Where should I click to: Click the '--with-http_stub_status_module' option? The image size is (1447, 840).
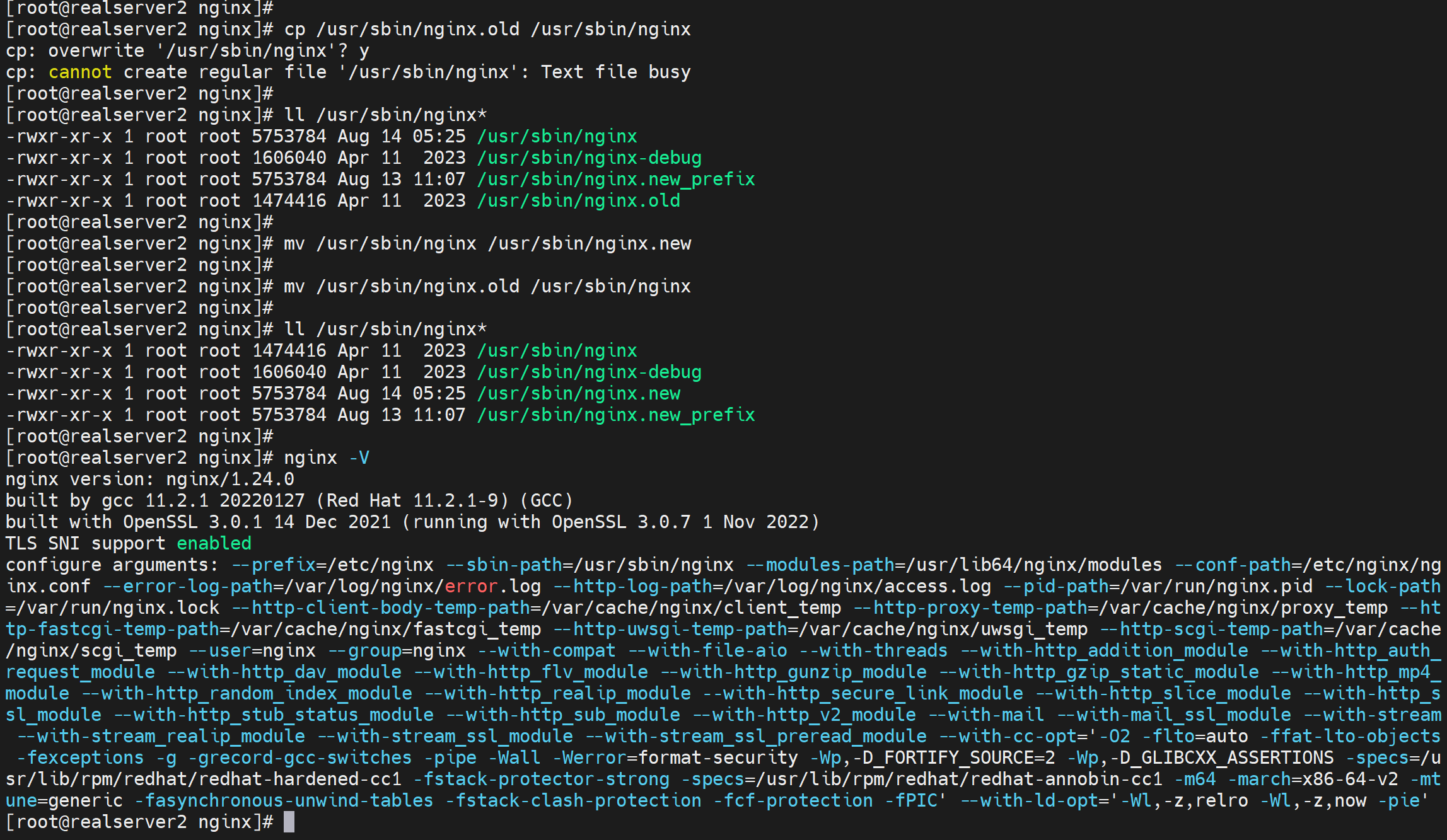[x=274, y=715]
